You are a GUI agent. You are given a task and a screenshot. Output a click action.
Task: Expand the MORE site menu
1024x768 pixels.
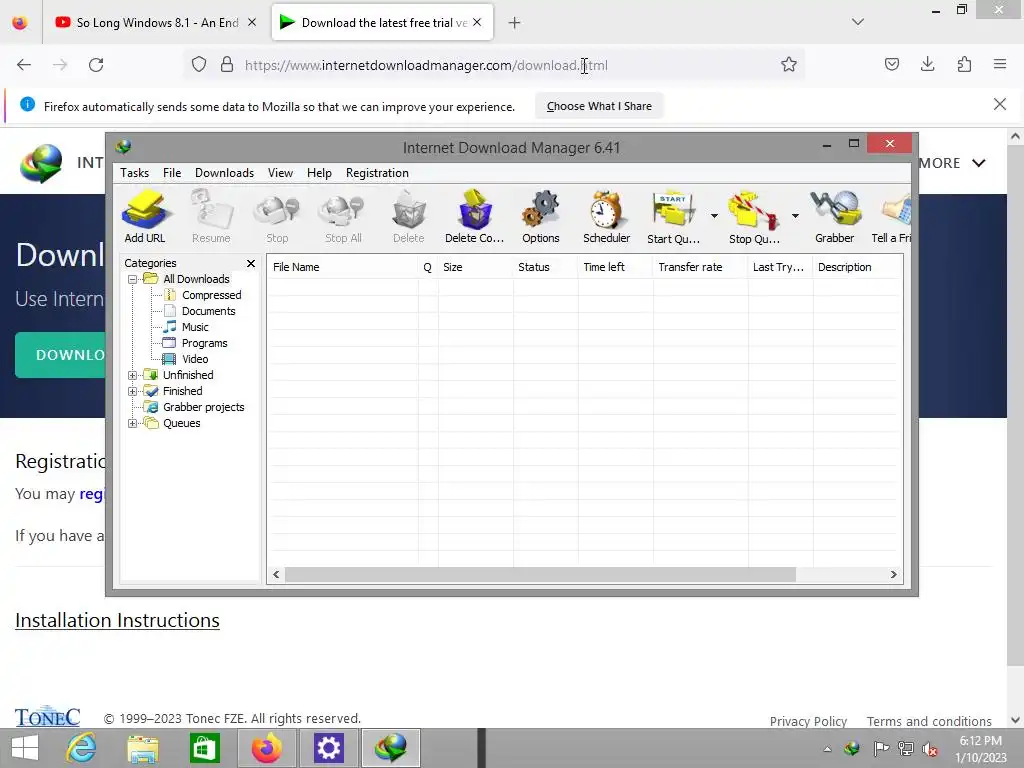pyautogui.click(x=952, y=163)
